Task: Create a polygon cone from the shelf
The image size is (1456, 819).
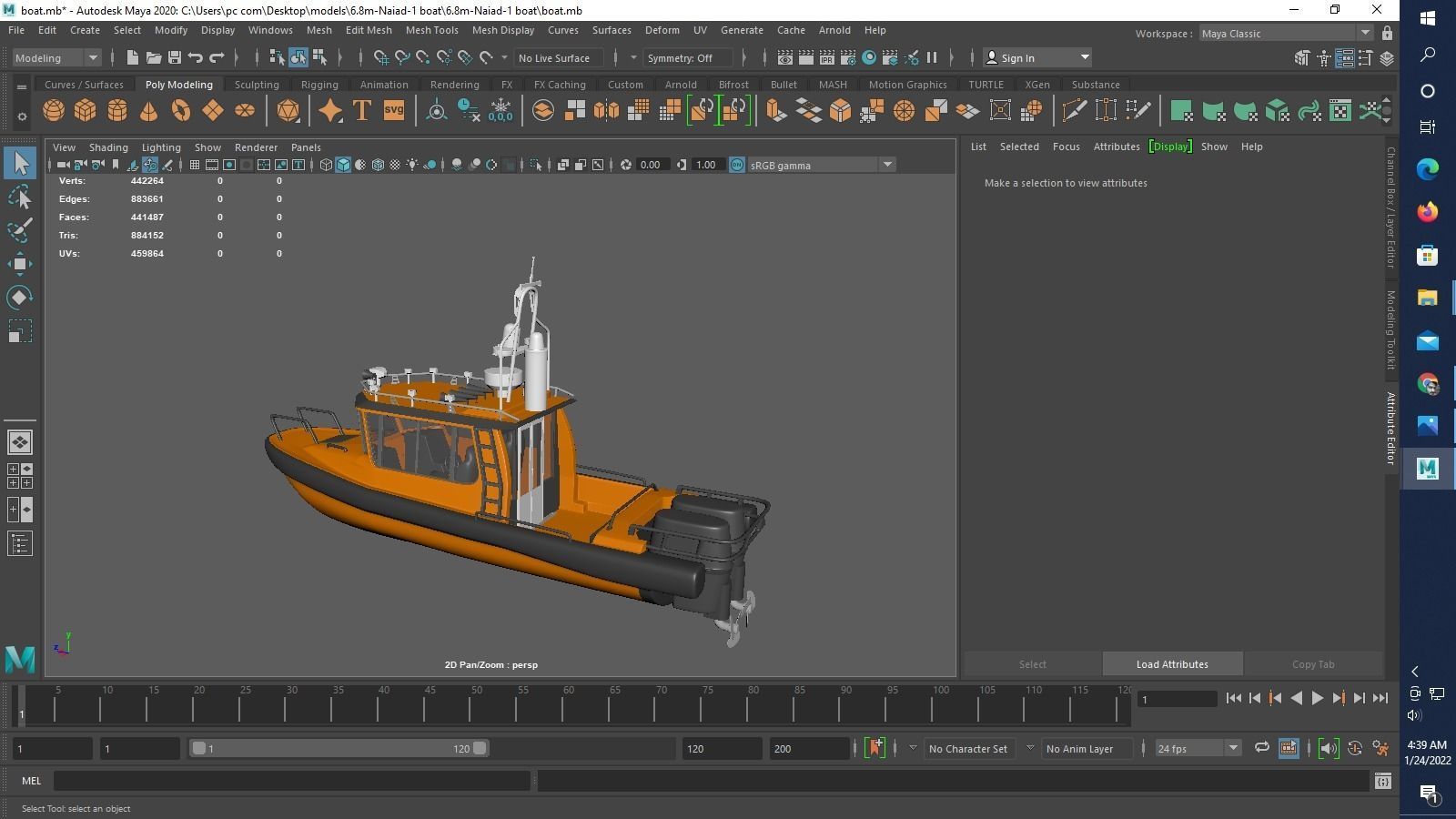Action: (x=148, y=111)
